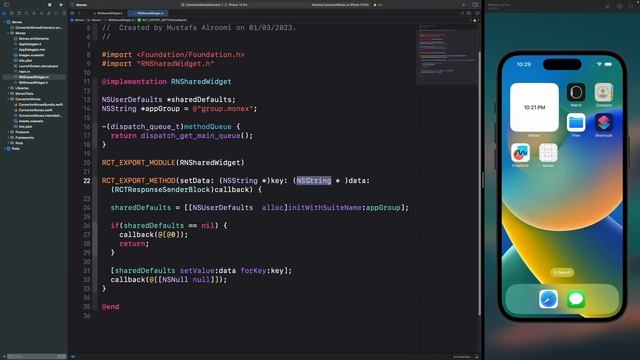Image resolution: width=640 pixels, height=360 pixels.
Task: Expand the Pods project at bottom of navigator
Action: [x=4, y=149]
